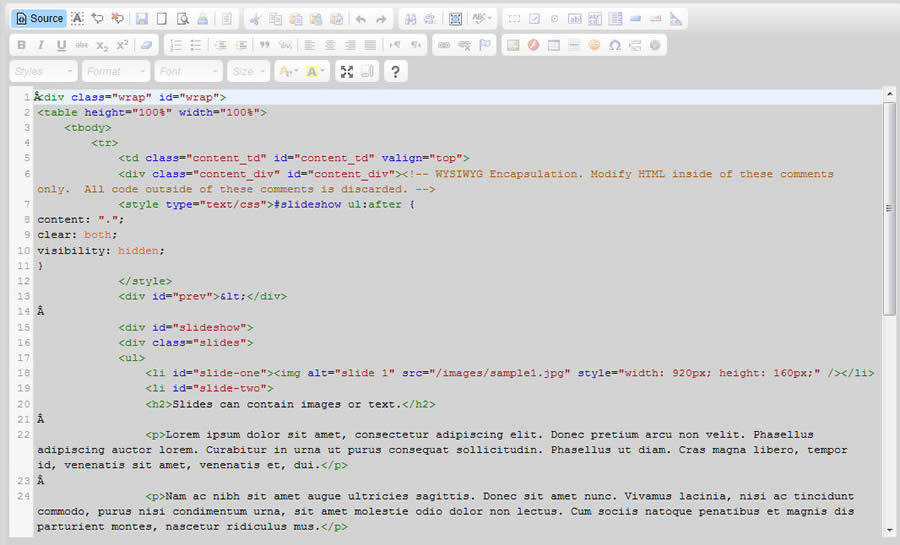Click the question mark About button

coord(395,72)
